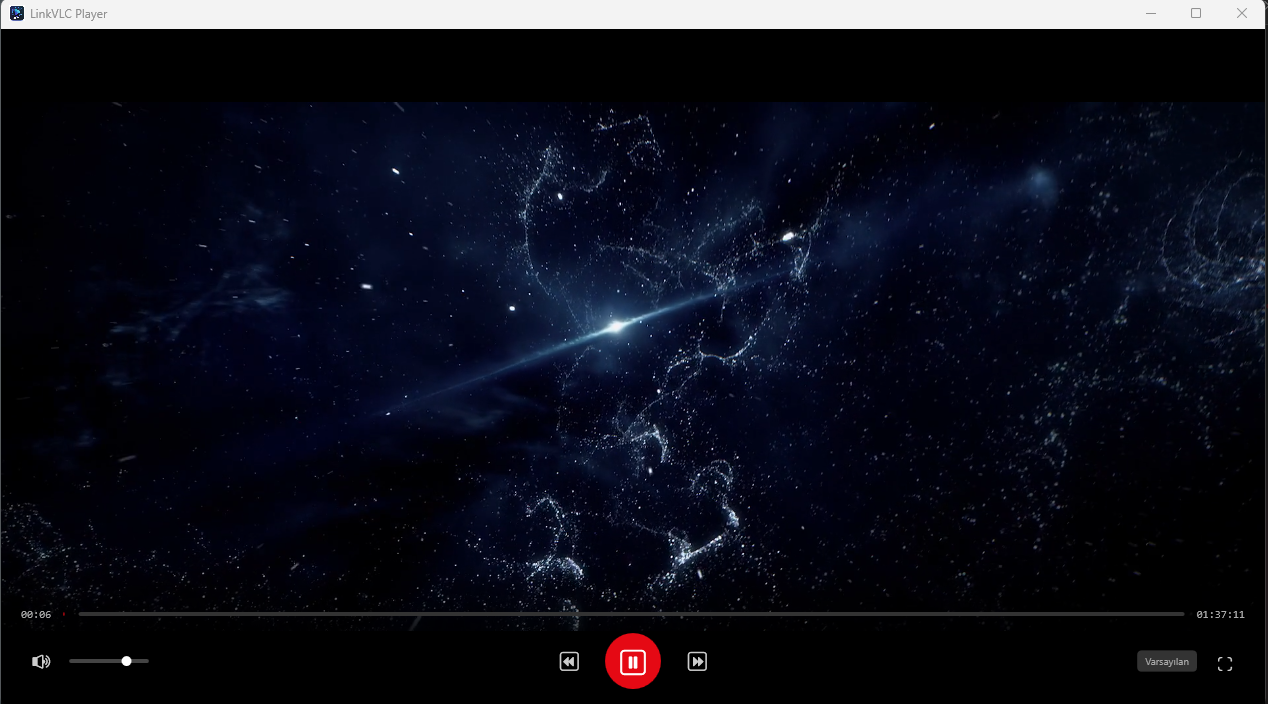The height and width of the screenshot is (704, 1268).
Task: Mute audio with the speaker icon
Action: pyautogui.click(x=41, y=661)
